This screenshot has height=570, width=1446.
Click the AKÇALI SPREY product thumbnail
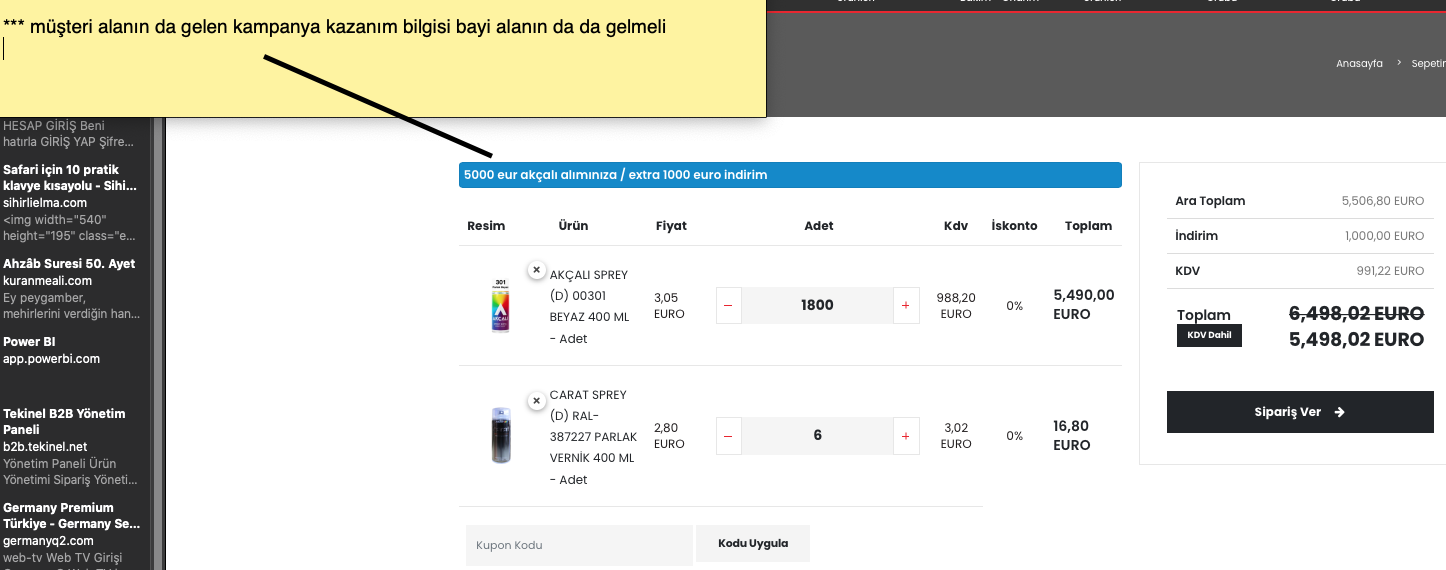pos(501,306)
